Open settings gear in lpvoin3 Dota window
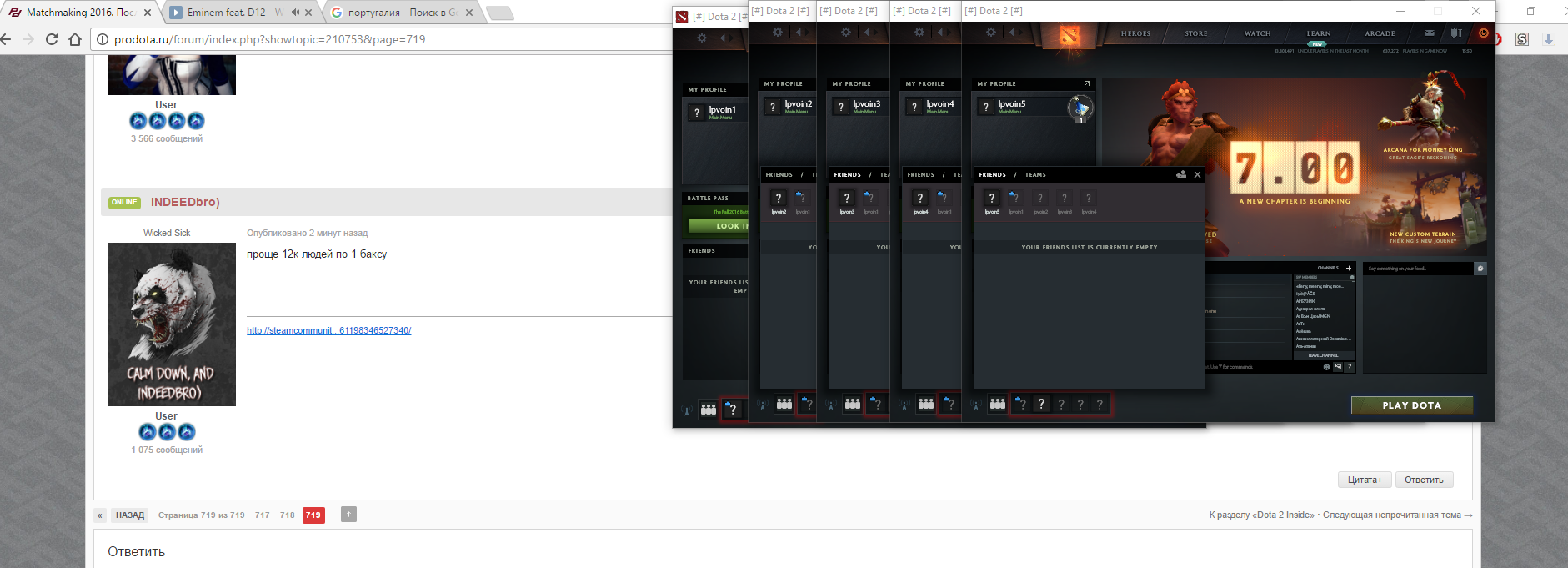The height and width of the screenshot is (568, 1568). click(846, 33)
